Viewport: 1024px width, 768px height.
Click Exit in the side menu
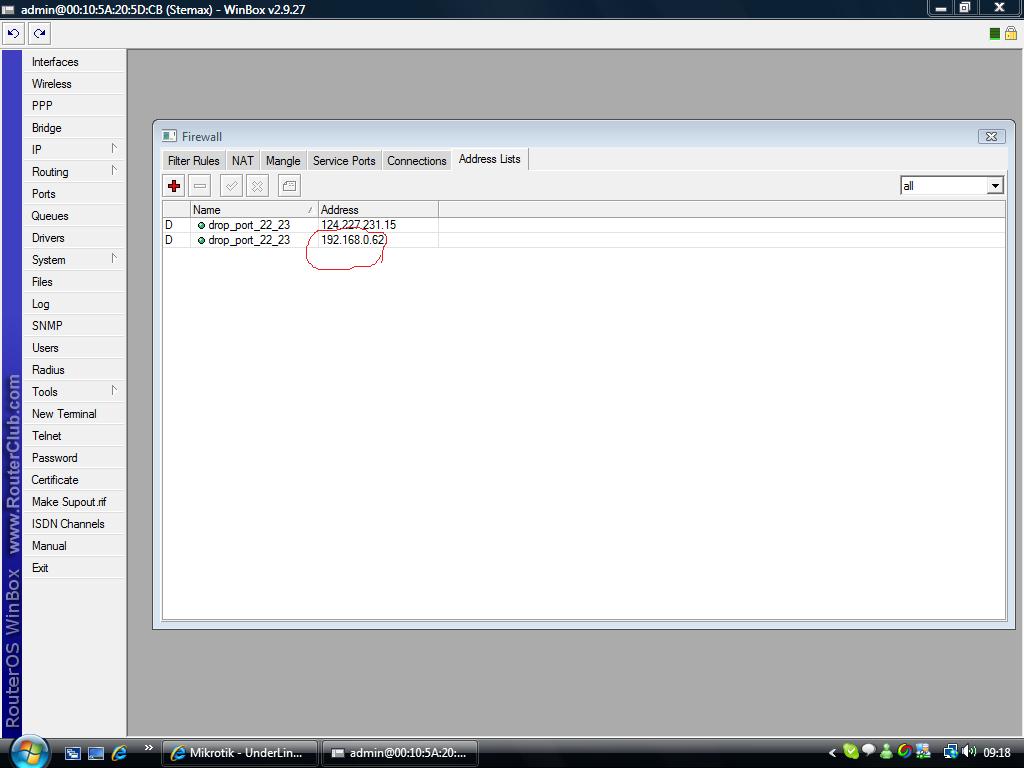[x=73, y=568]
